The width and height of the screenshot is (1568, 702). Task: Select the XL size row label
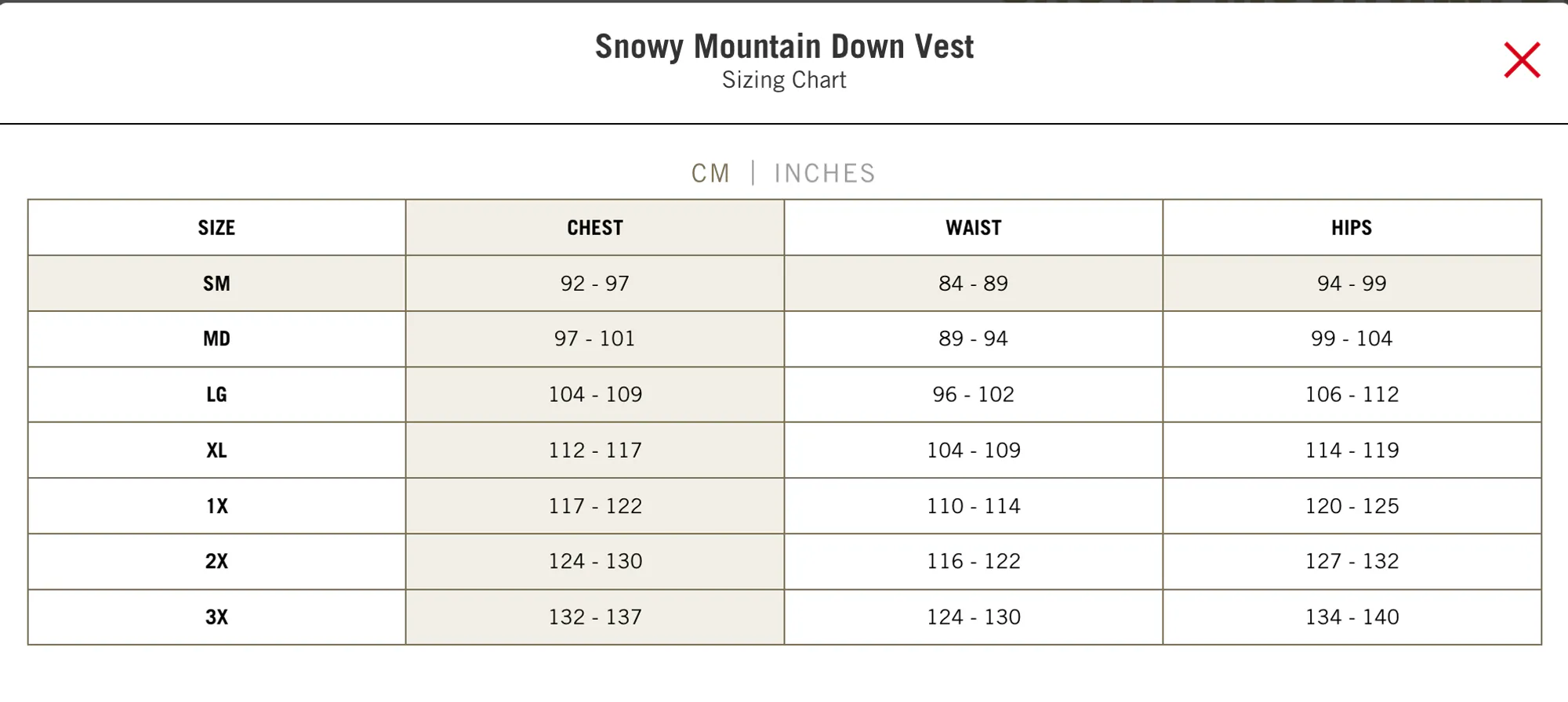(216, 451)
